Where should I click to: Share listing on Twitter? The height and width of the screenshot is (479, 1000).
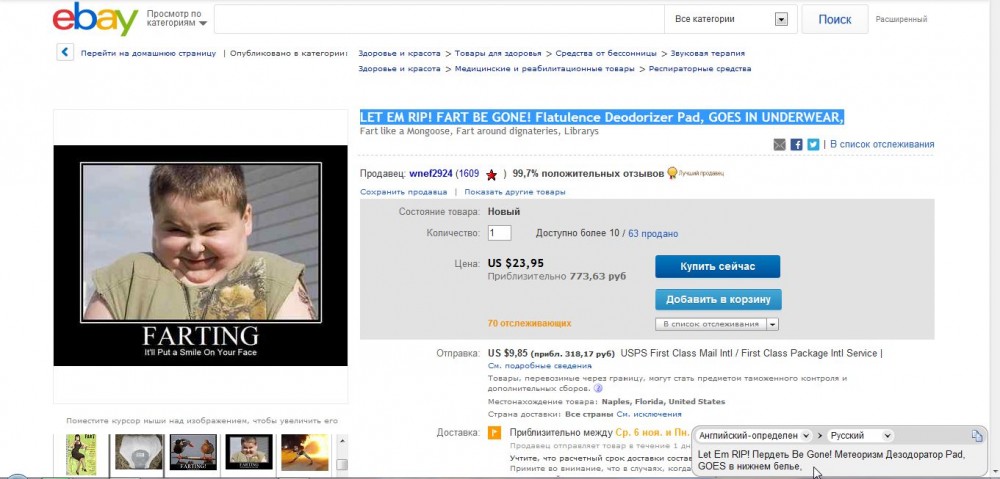813,145
